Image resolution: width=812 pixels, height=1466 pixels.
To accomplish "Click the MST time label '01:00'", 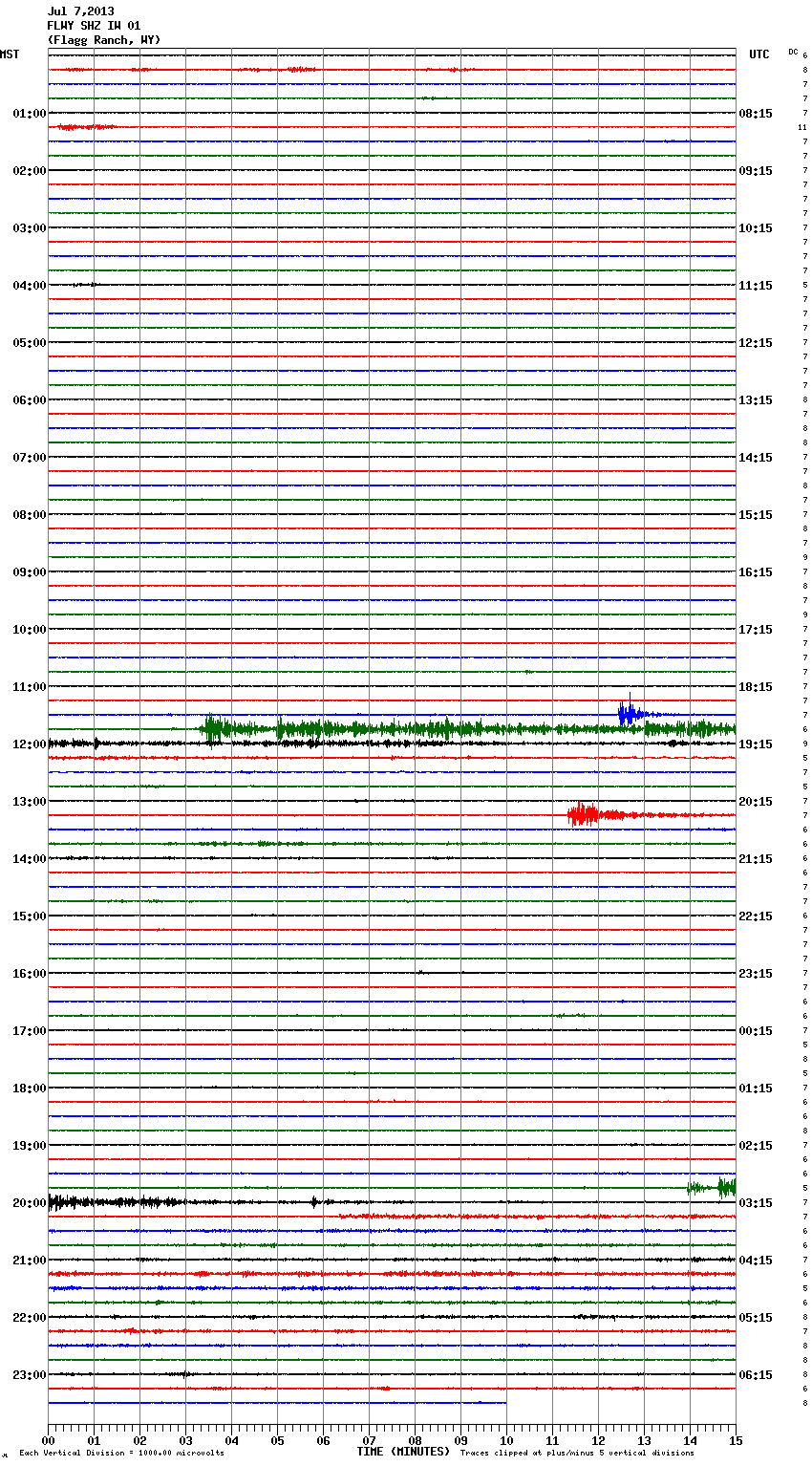I will (30, 114).
